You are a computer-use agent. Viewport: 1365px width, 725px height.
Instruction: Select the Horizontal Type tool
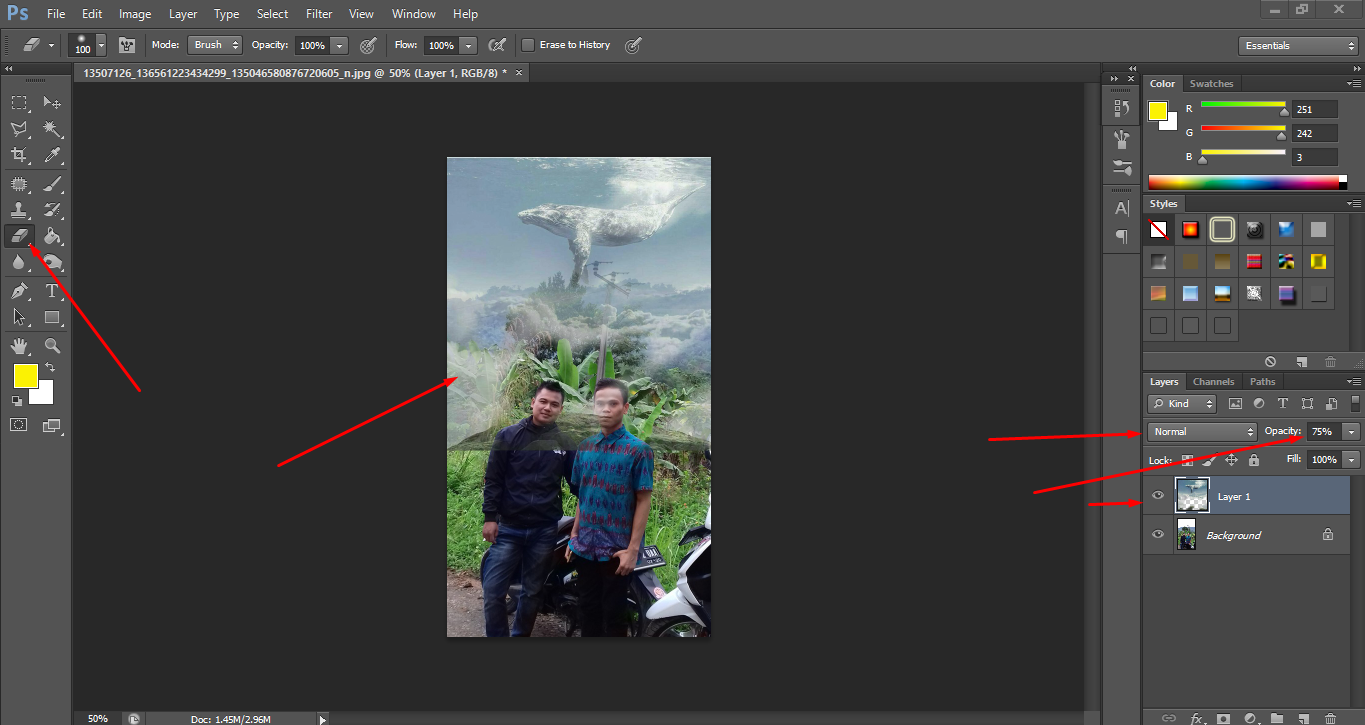[x=52, y=291]
